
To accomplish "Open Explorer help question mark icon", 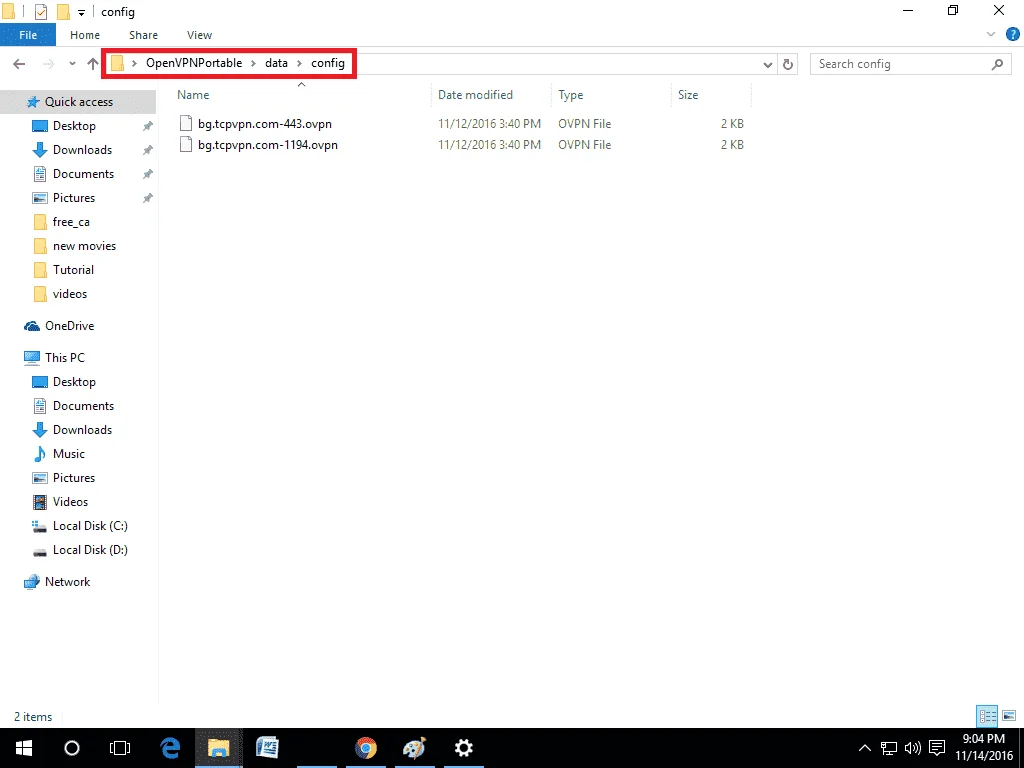I will click(1013, 34).
